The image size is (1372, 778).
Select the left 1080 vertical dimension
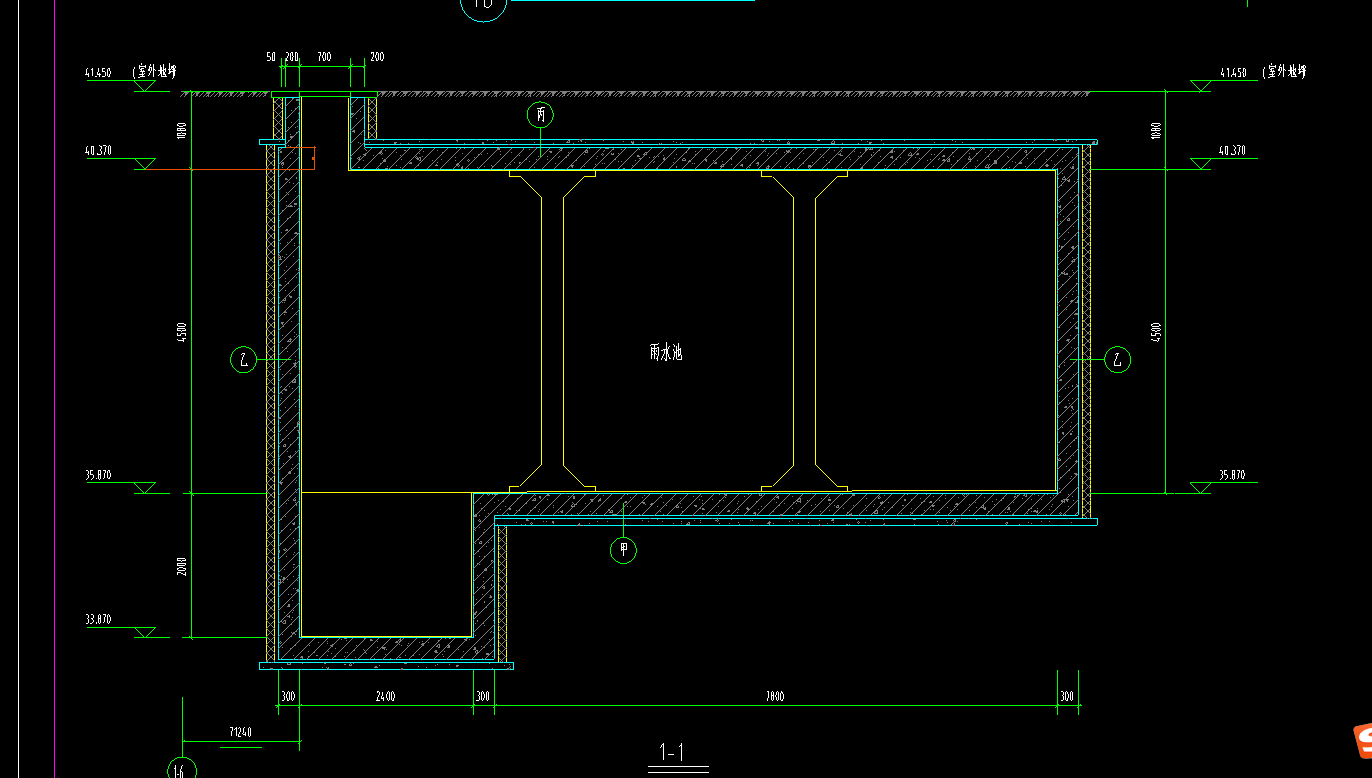coord(181,131)
